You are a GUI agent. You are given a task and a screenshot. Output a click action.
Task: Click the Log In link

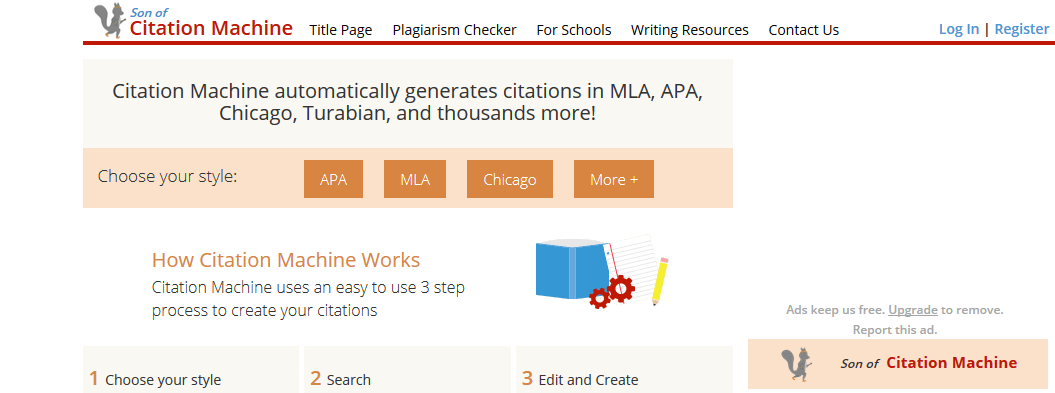(x=959, y=29)
